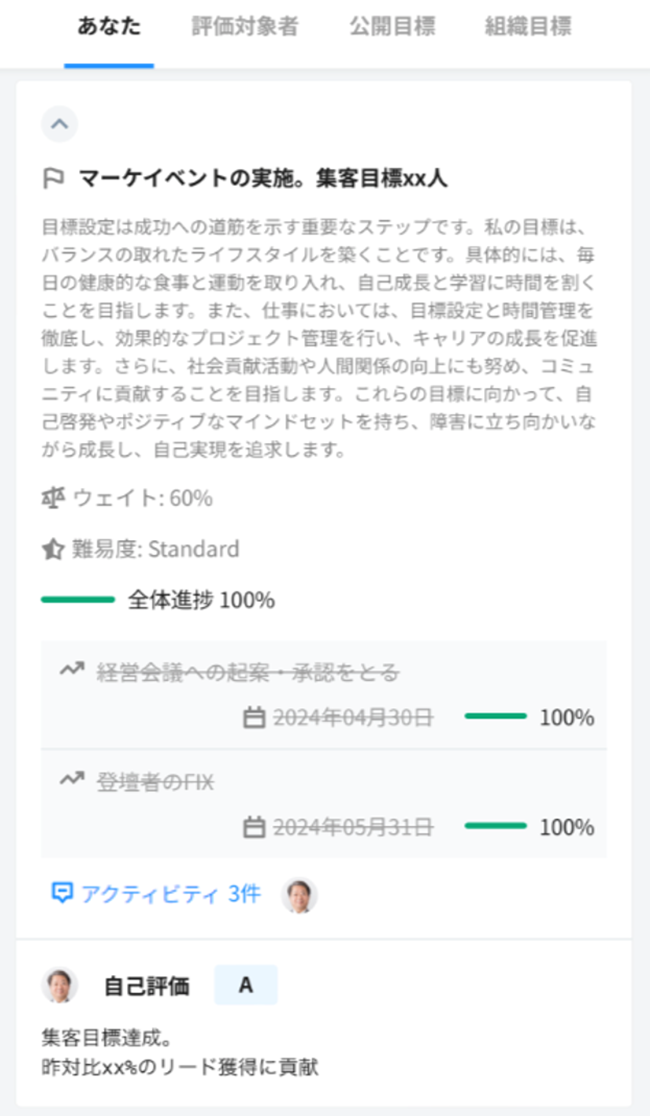Click the activity comment bubble icon
Image resolution: width=650 pixels, height=1116 pixels.
(x=62, y=893)
